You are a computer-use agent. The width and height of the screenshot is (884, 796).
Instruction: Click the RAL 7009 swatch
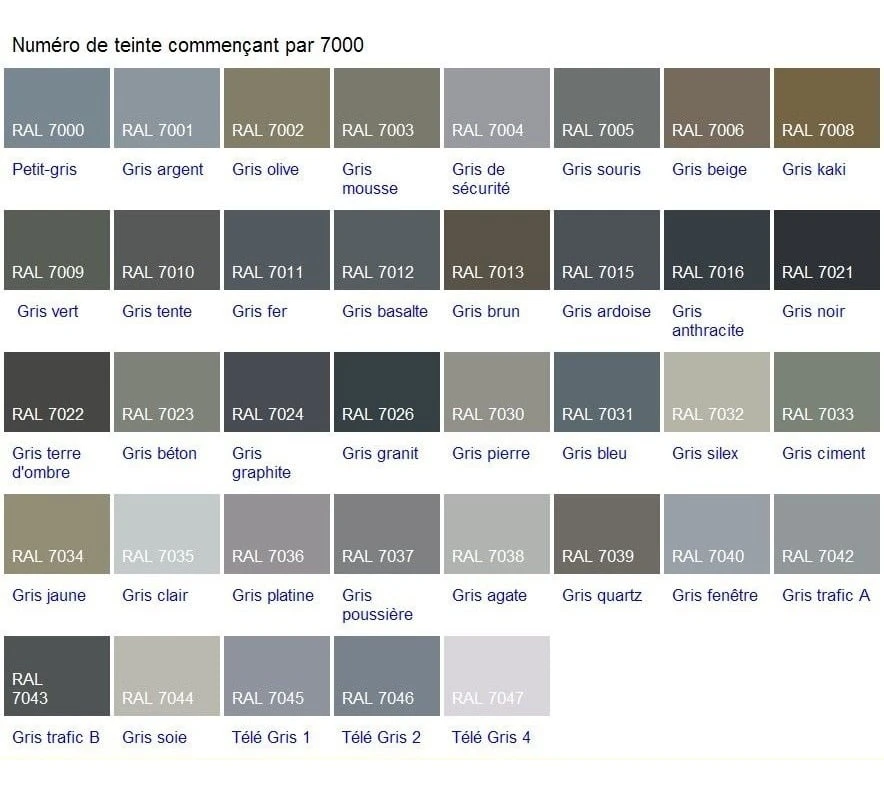tap(57, 250)
